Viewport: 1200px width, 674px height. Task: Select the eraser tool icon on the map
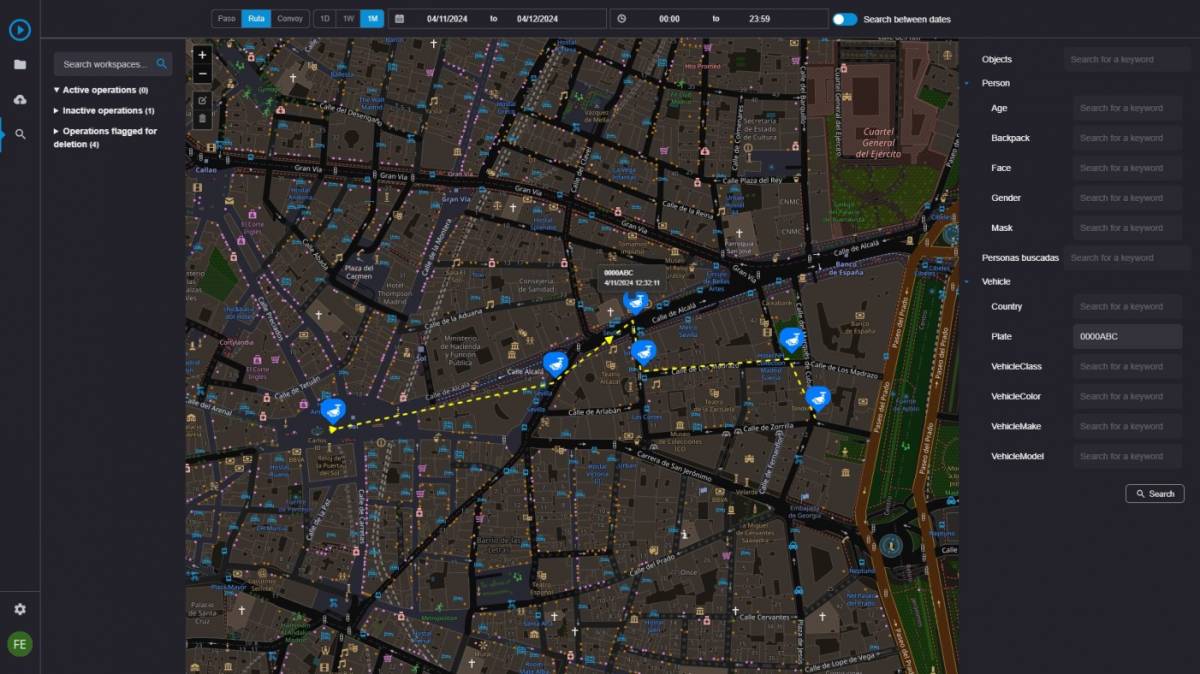coord(202,119)
